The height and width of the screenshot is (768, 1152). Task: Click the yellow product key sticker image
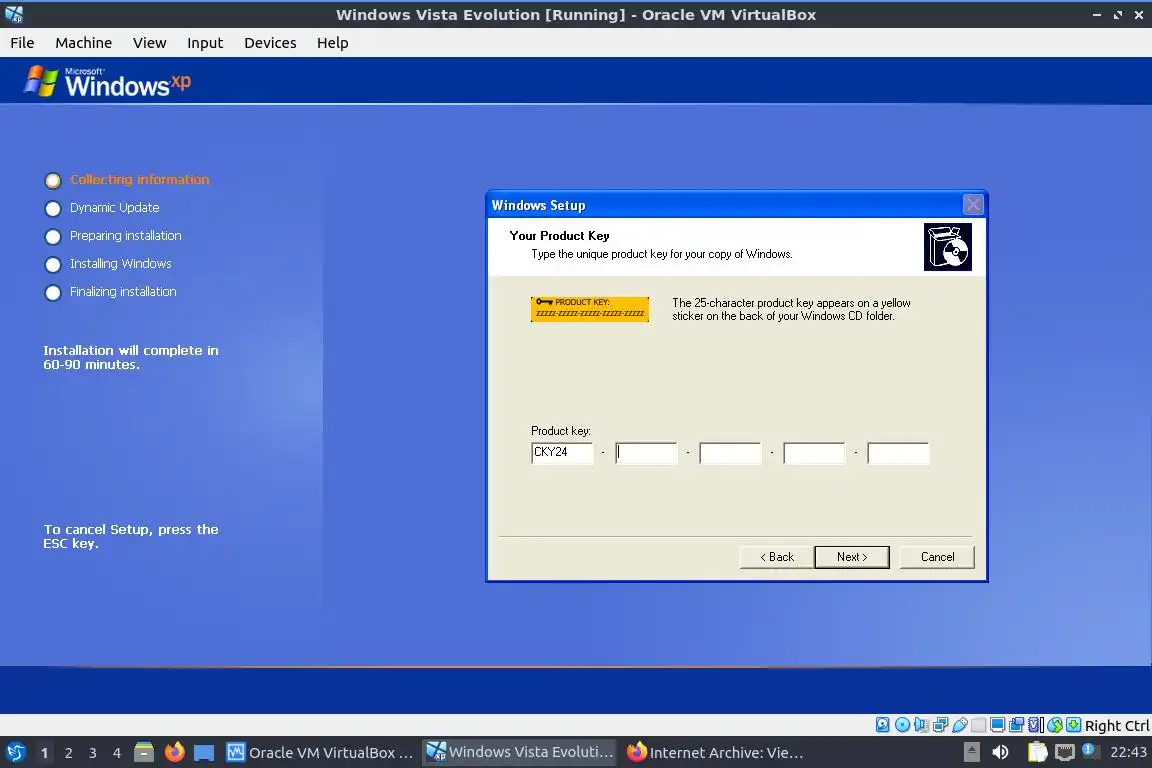tap(590, 309)
